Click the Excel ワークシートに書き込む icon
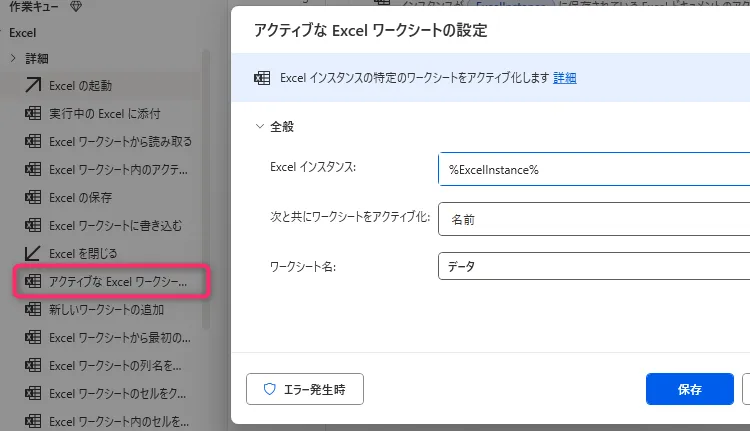 pos(32,225)
